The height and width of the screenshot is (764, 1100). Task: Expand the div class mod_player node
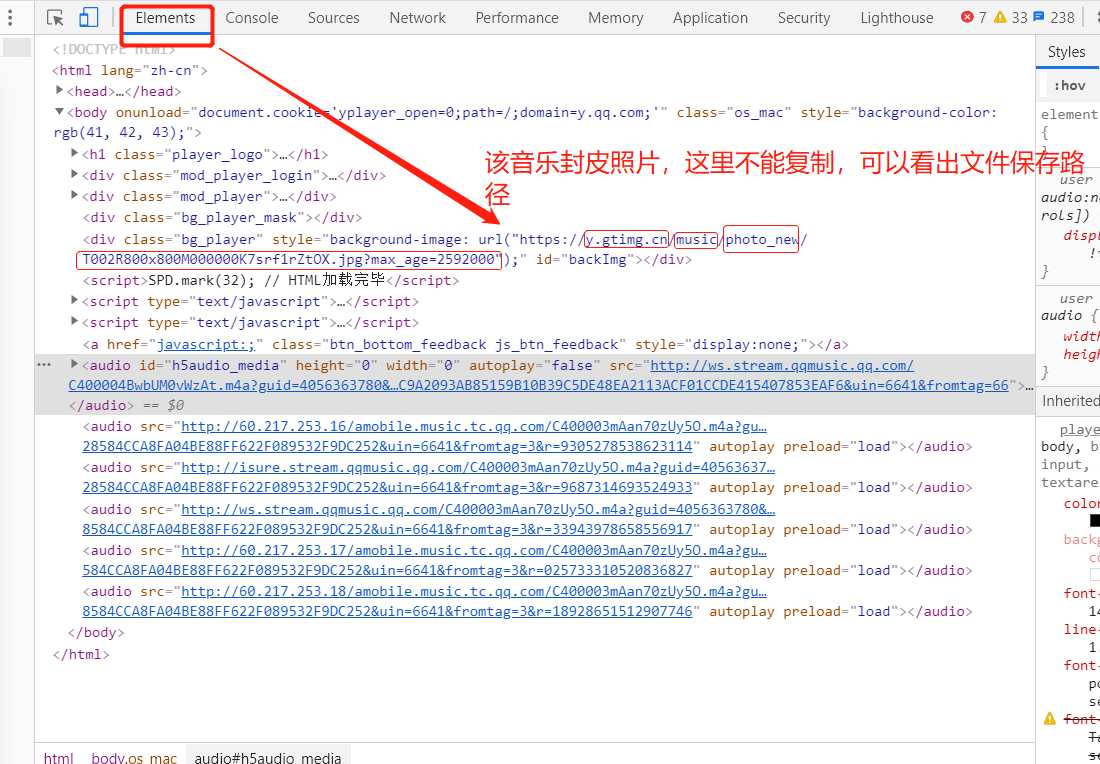74,196
